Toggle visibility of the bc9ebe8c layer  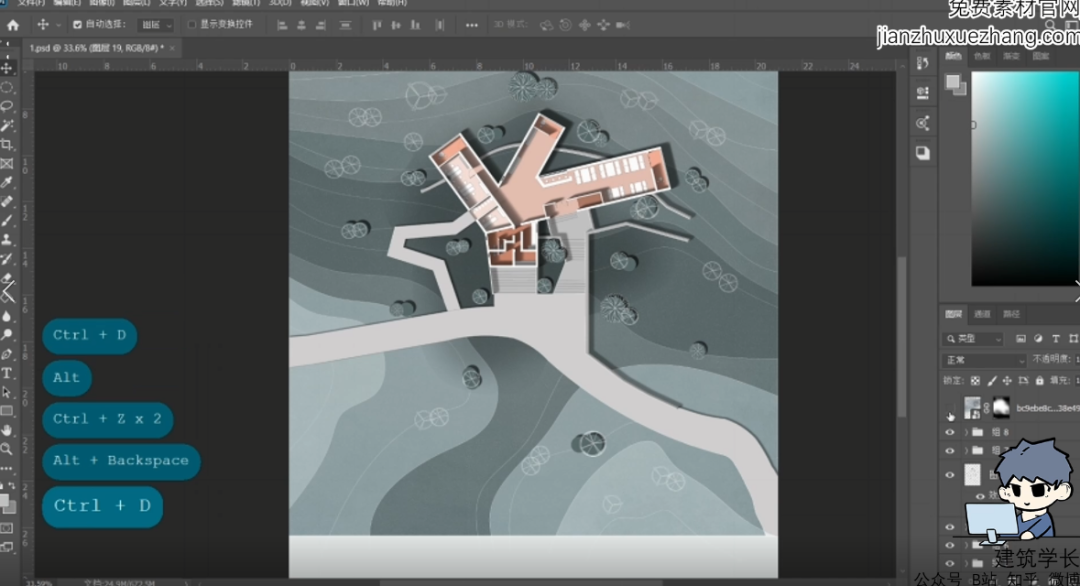(x=950, y=408)
